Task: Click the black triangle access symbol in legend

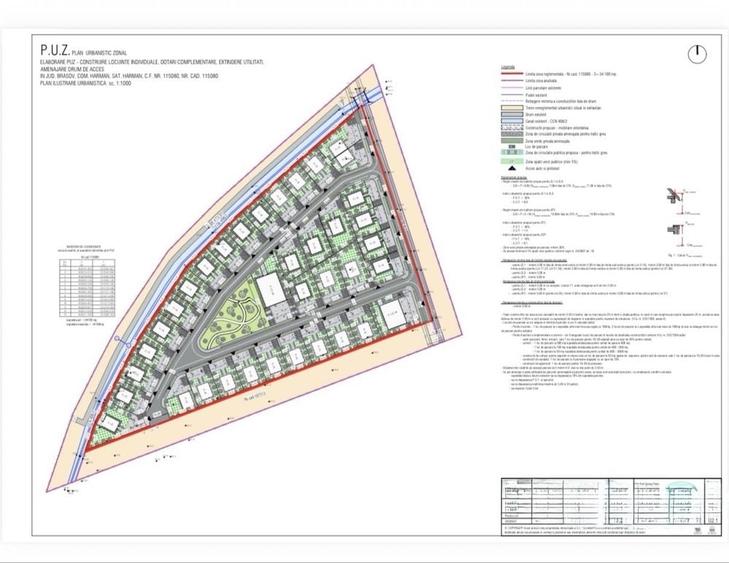Action: pyautogui.click(x=511, y=169)
